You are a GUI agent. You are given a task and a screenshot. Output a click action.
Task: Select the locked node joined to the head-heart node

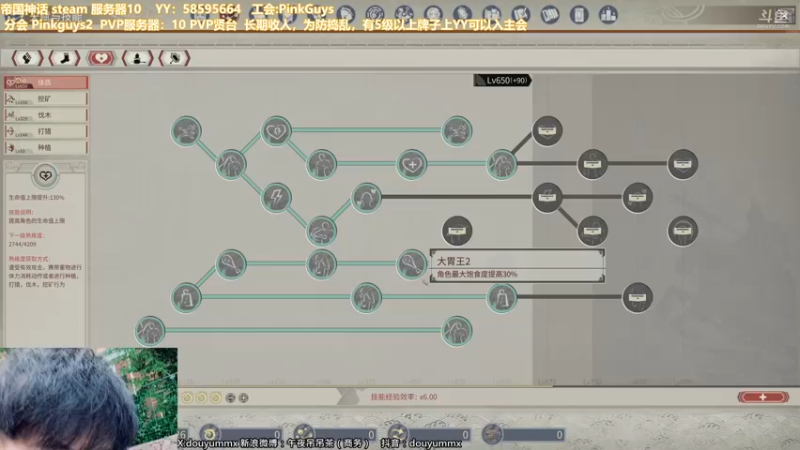[x=547, y=197]
